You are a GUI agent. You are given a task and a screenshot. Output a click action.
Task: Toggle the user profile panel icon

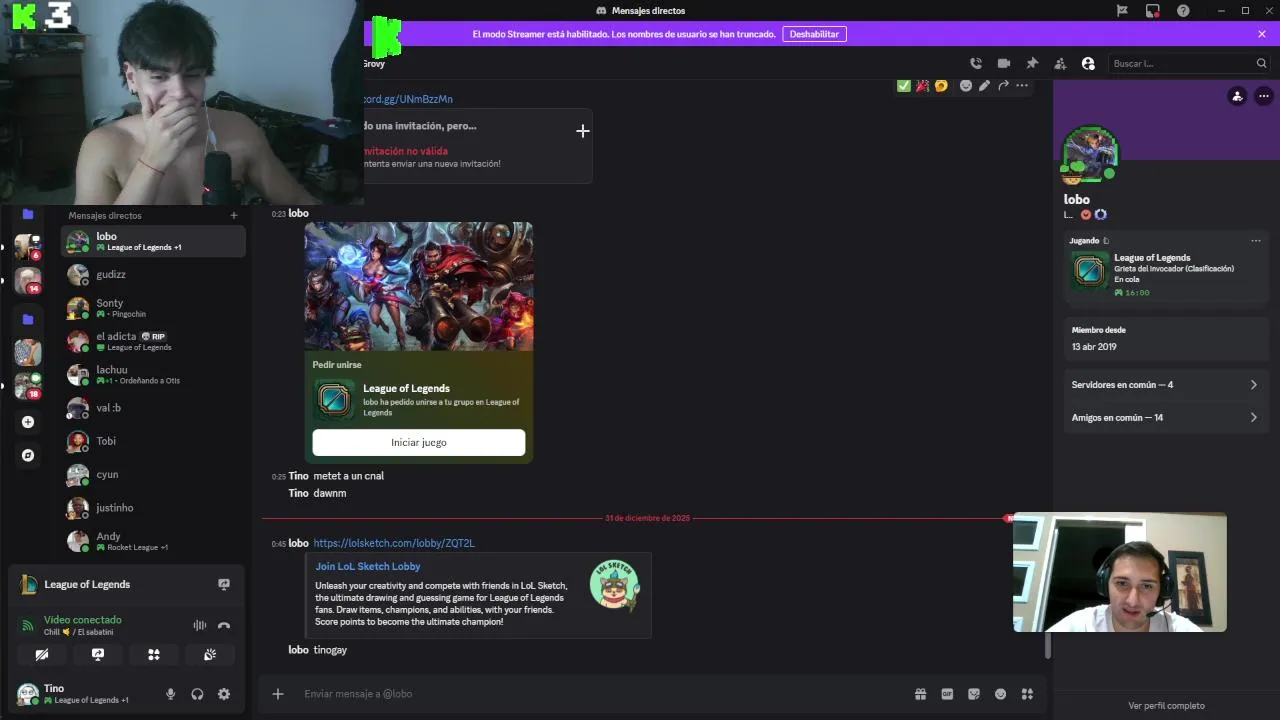click(x=1088, y=63)
